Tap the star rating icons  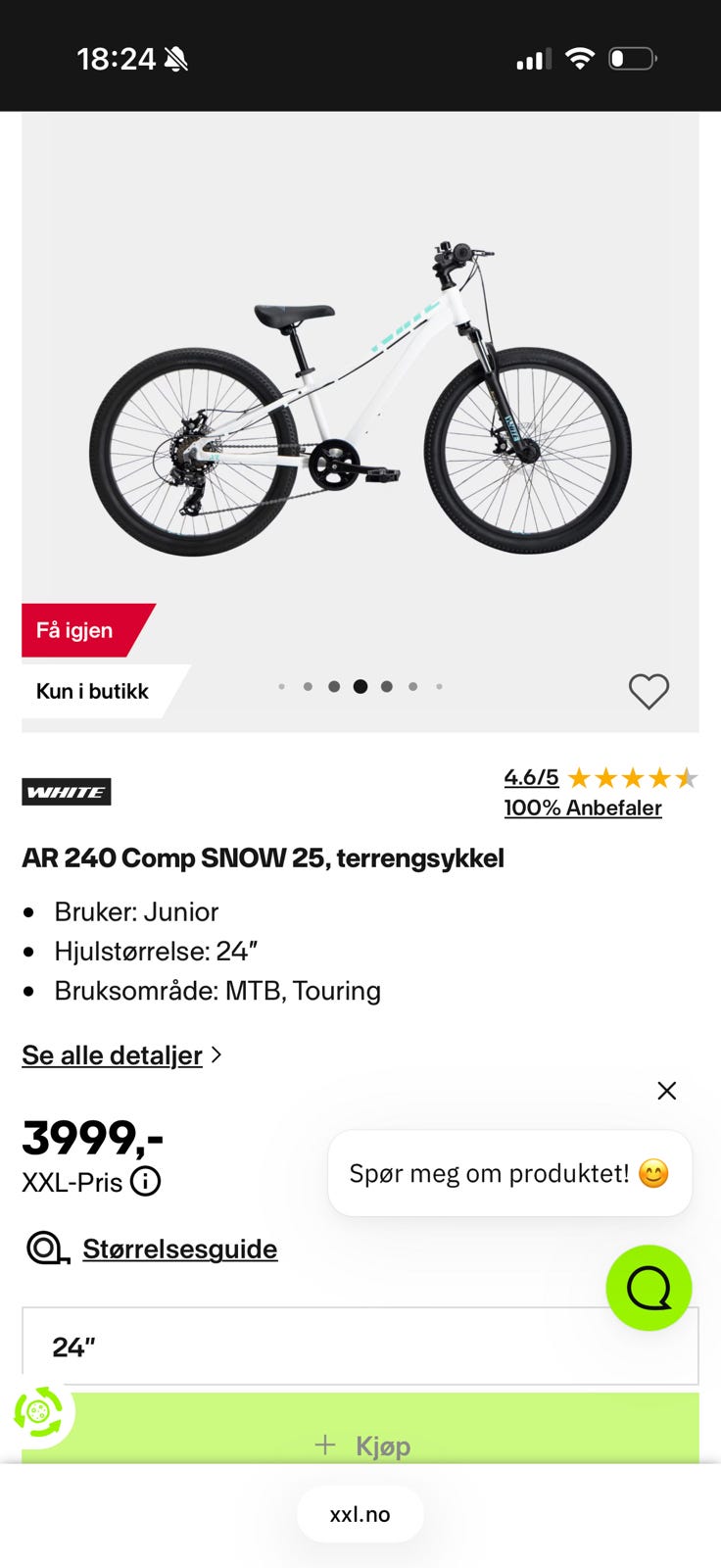632,778
